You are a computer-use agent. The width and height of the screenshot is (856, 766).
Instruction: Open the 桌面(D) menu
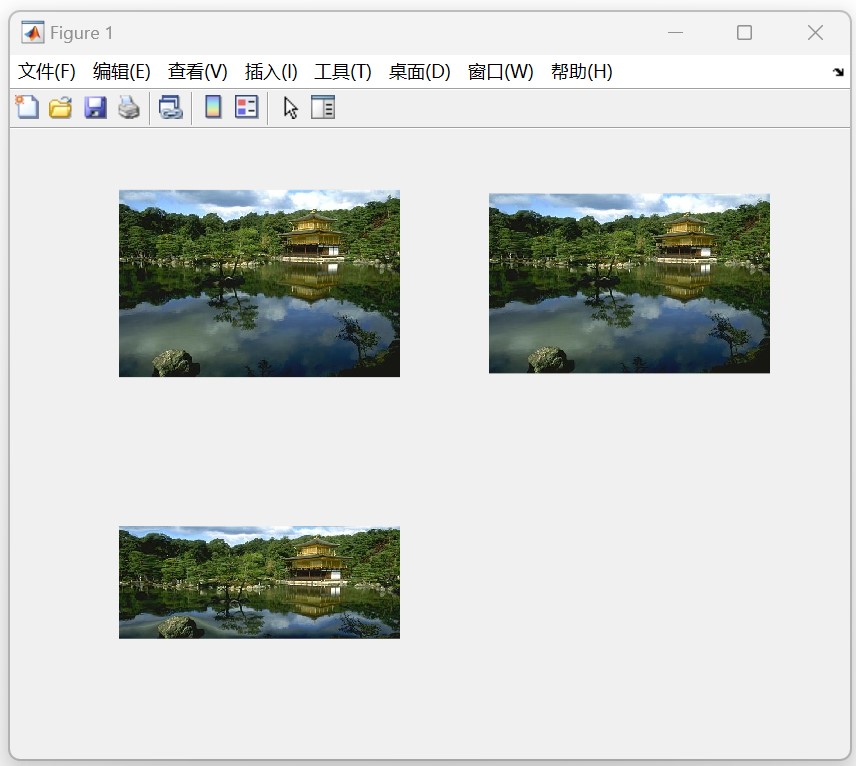point(419,72)
